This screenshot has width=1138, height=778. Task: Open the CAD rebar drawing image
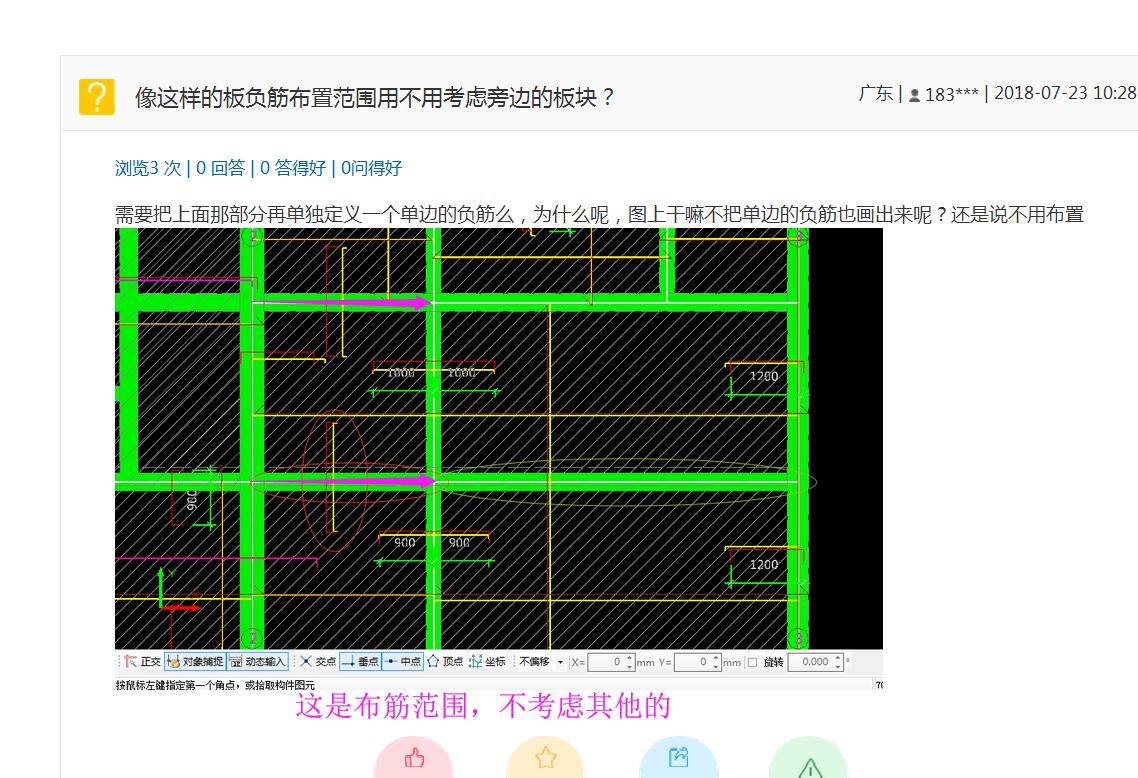(x=499, y=438)
